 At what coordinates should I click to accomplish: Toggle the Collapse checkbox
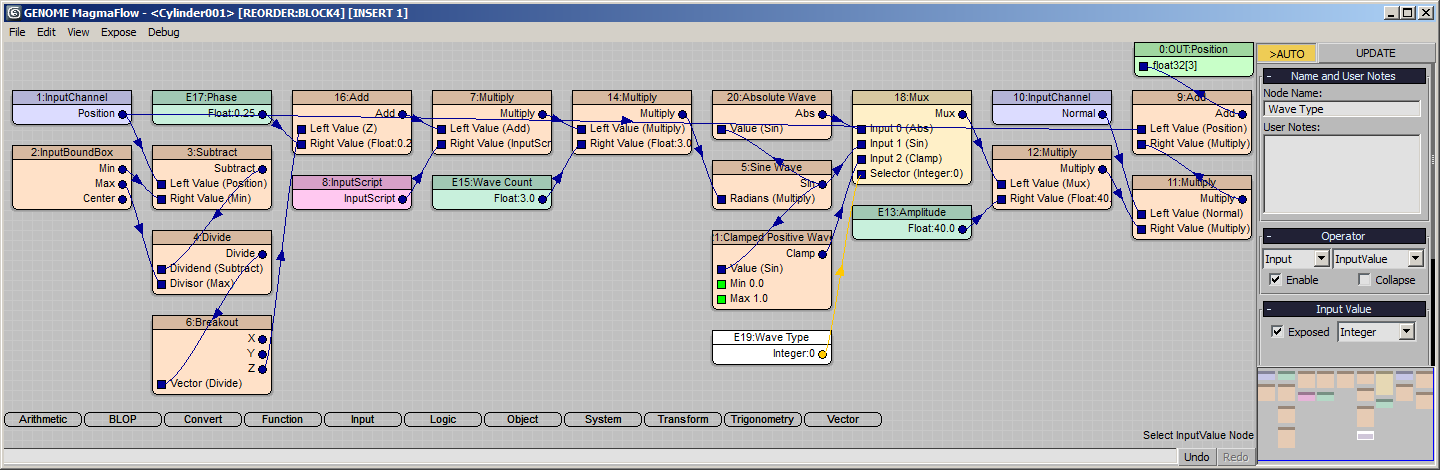coord(1363,280)
